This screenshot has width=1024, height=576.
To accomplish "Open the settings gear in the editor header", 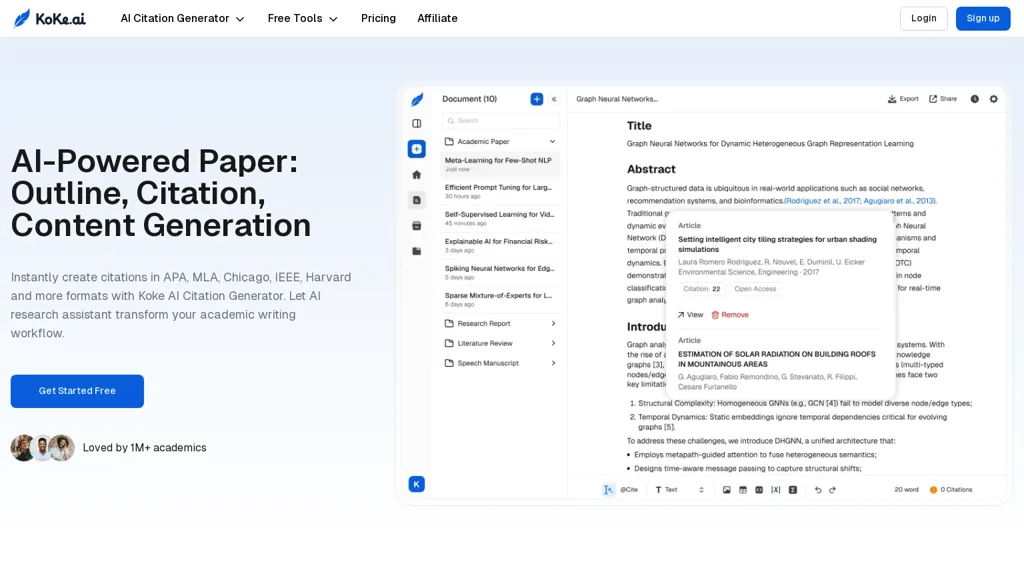I will coord(993,99).
